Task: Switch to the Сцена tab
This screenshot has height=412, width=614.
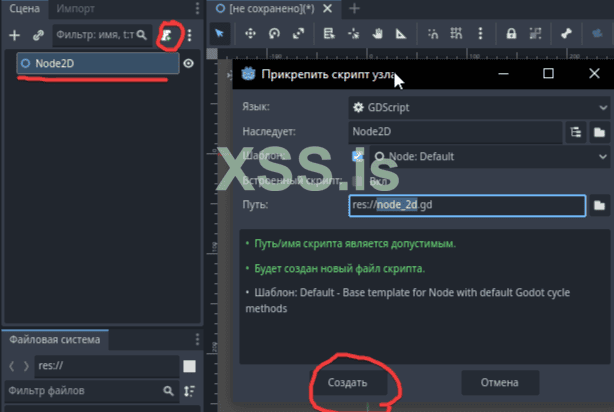Action: (24, 8)
